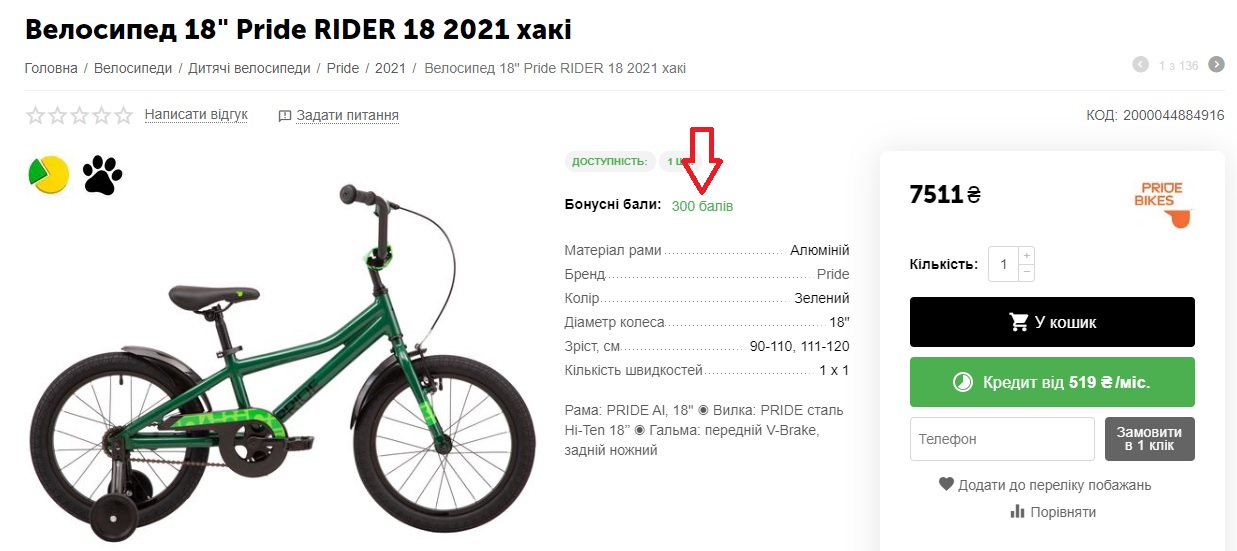
Task: Increase quantity with plus stepper
Action: (1026, 256)
